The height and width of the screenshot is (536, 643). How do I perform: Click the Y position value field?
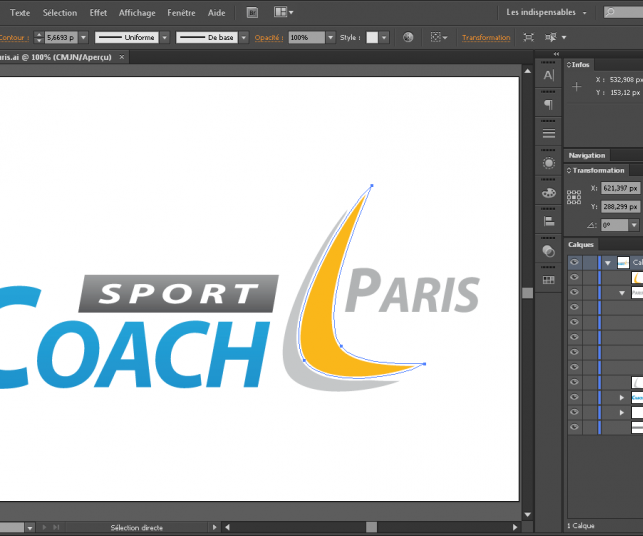point(621,207)
